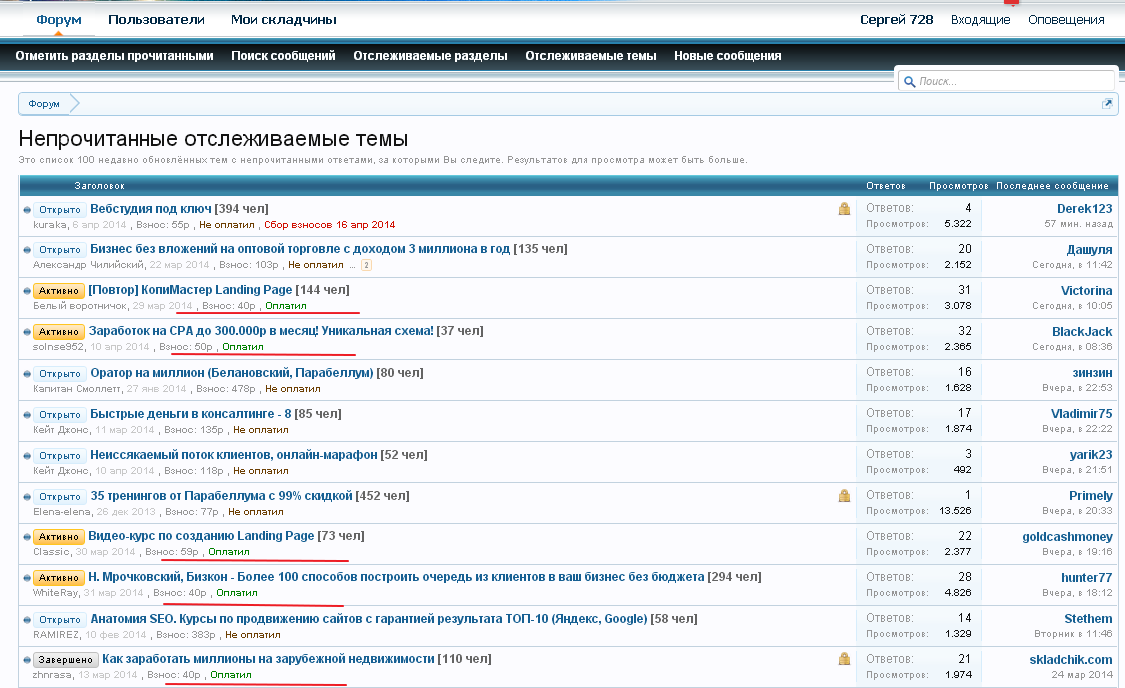Open the Пользователи tab
The height and width of the screenshot is (688, 1125).
156,20
